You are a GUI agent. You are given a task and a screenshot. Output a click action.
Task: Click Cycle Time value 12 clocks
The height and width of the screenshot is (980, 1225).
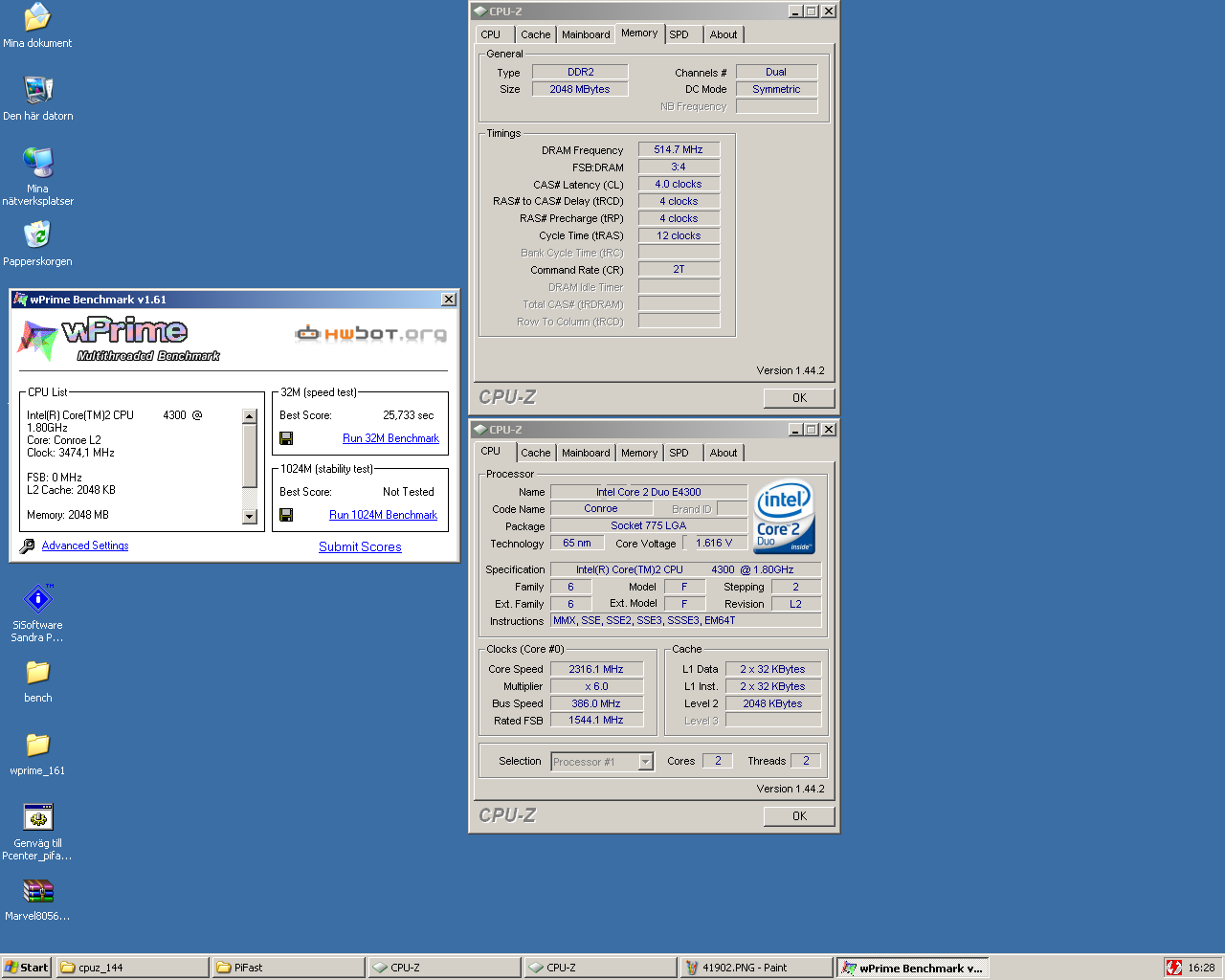click(679, 235)
